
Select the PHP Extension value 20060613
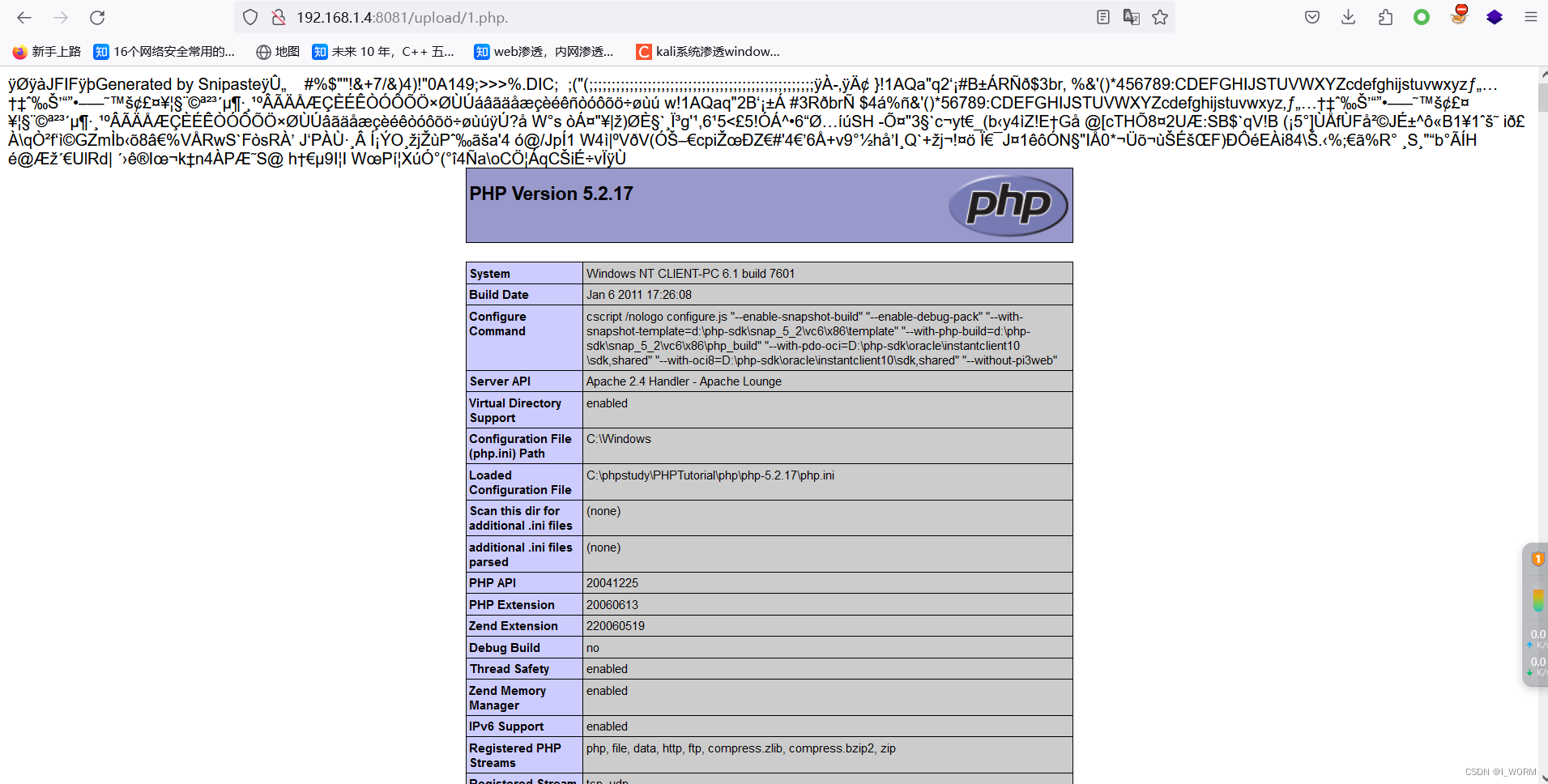click(612, 605)
